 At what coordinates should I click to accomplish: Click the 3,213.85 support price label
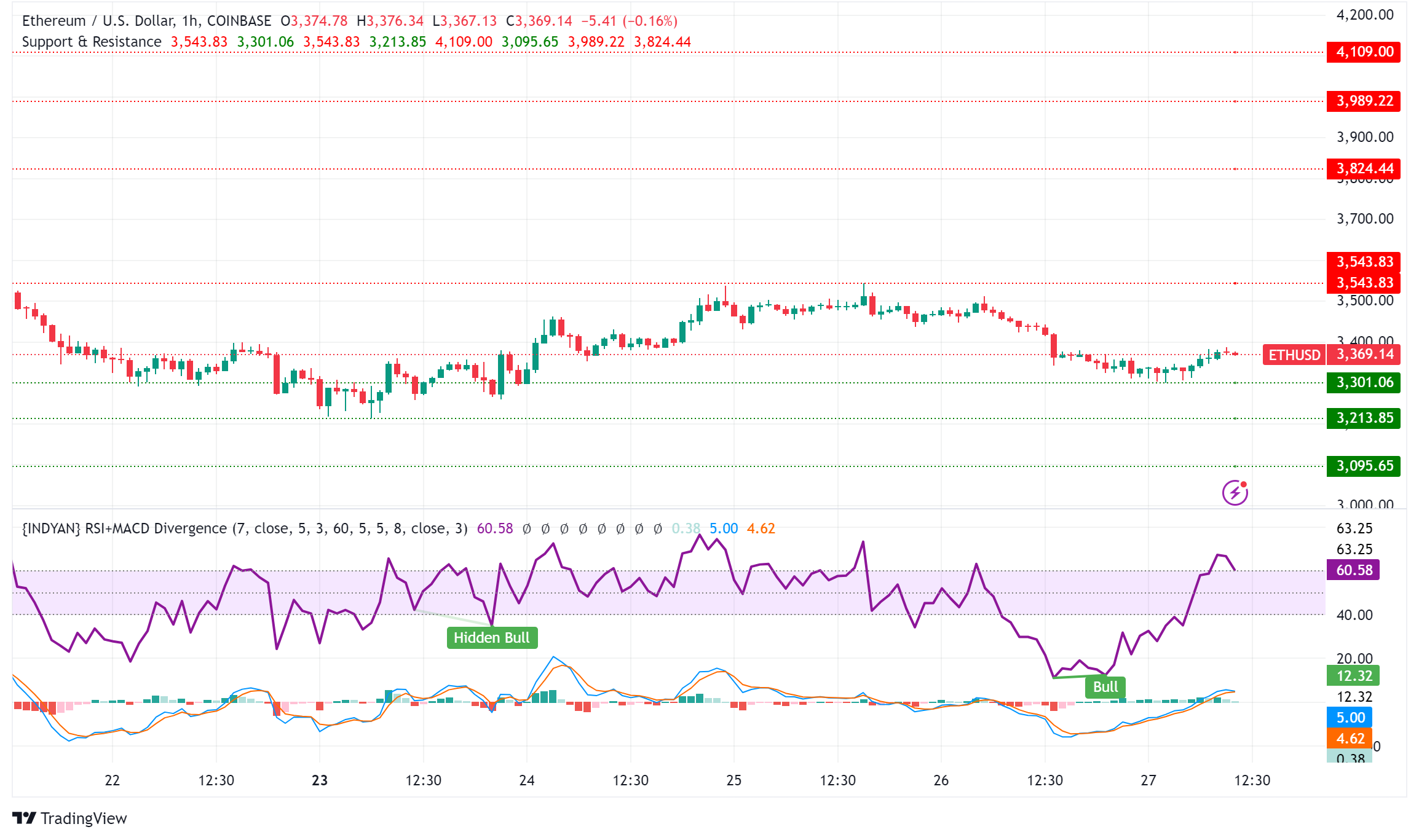click(x=1364, y=418)
